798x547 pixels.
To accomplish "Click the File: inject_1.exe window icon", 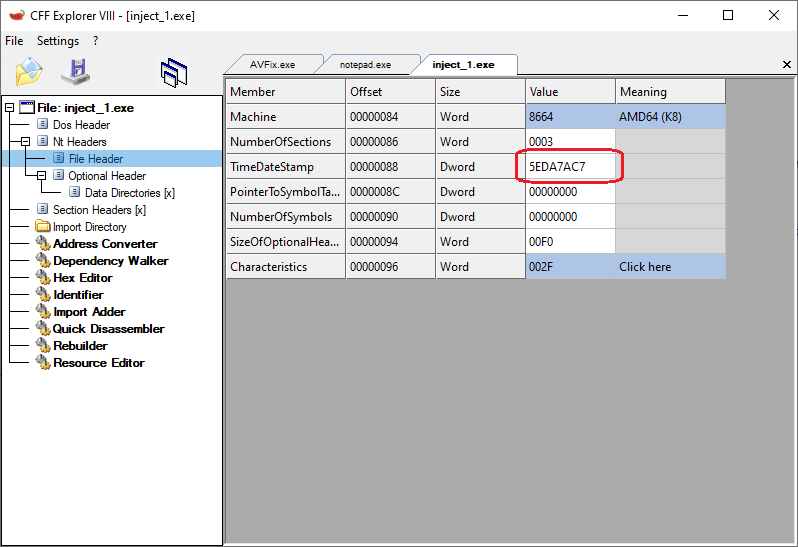I will click(27, 107).
